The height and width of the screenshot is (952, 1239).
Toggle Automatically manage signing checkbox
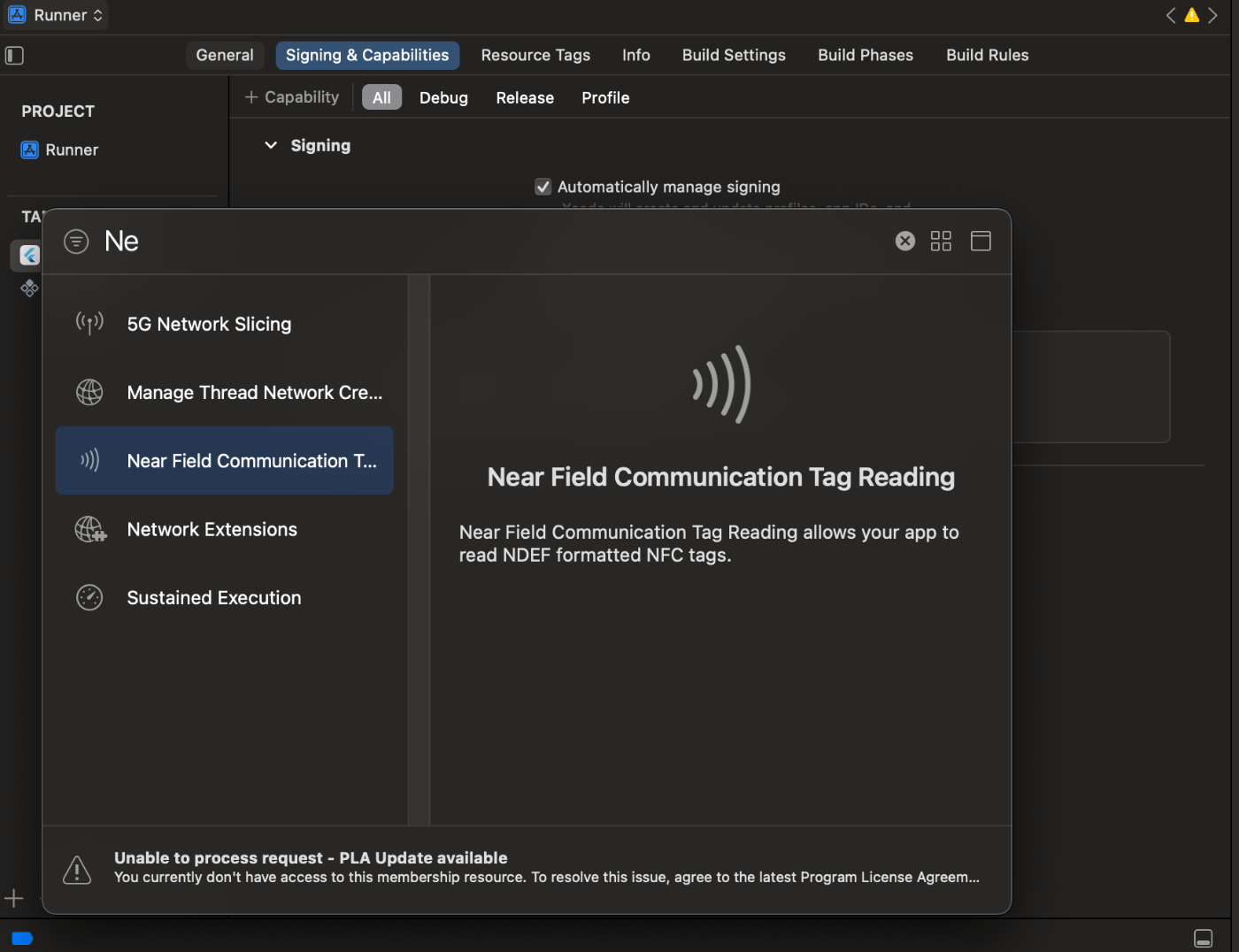tap(543, 187)
